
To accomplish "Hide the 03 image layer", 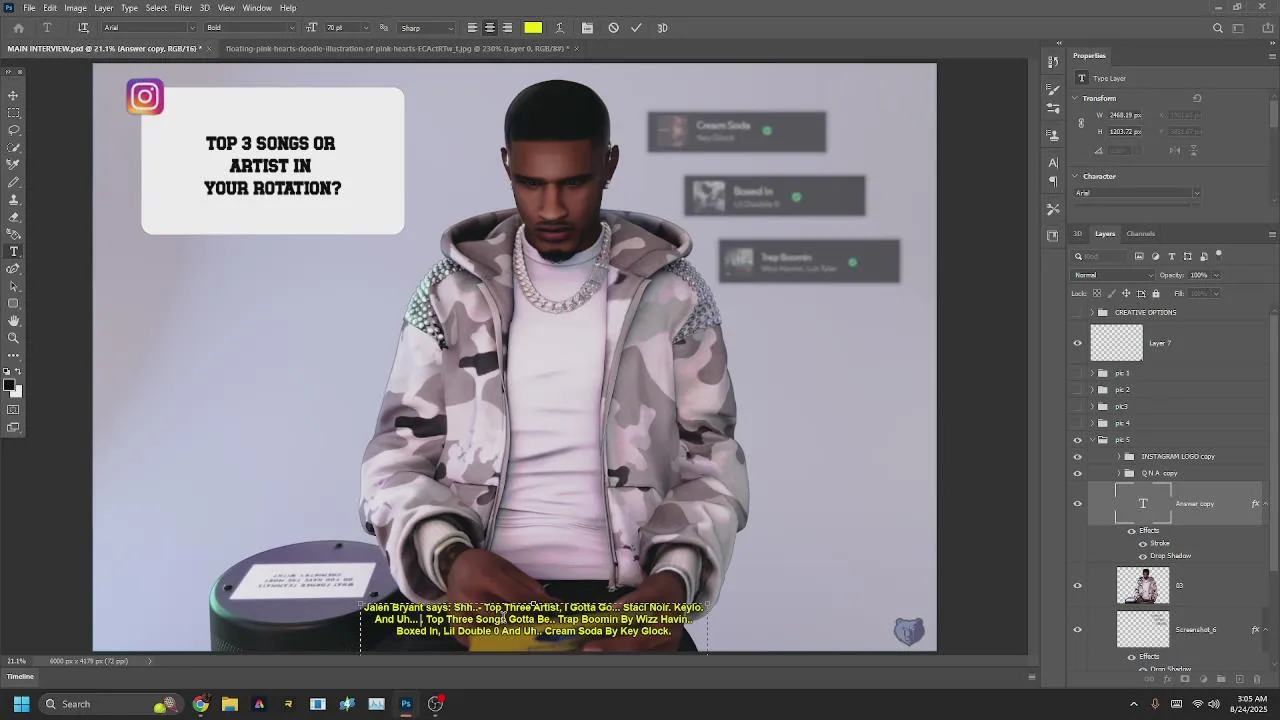I will pyautogui.click(x=1077, y=586).
